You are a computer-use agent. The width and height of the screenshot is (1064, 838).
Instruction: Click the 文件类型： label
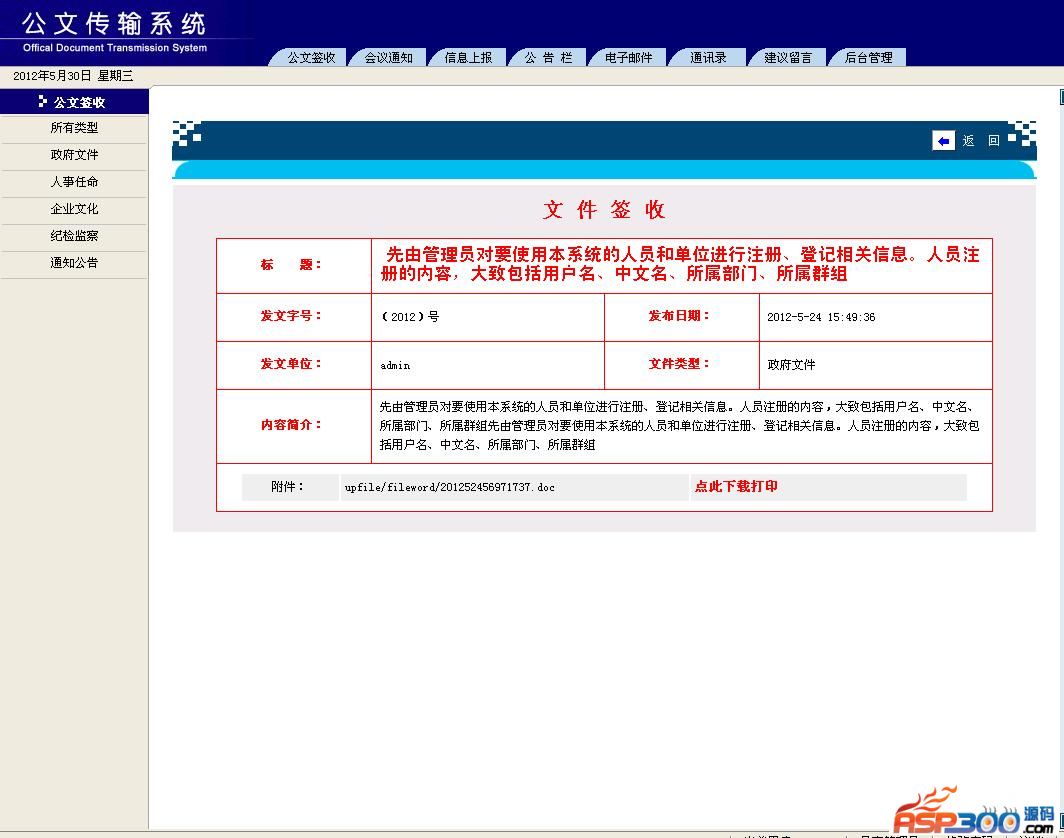click(679, 364)
